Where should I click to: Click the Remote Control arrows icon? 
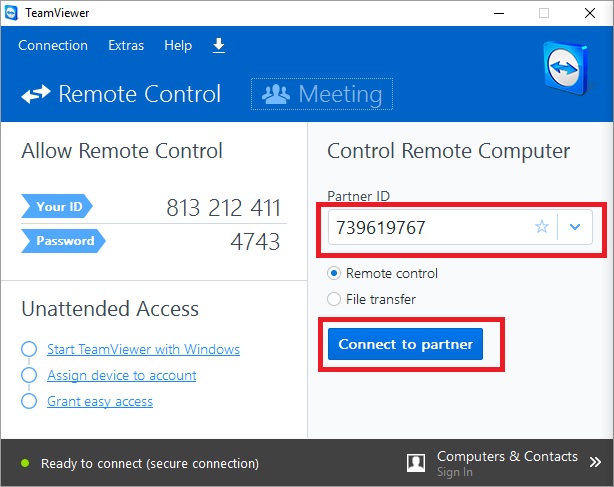36,95
